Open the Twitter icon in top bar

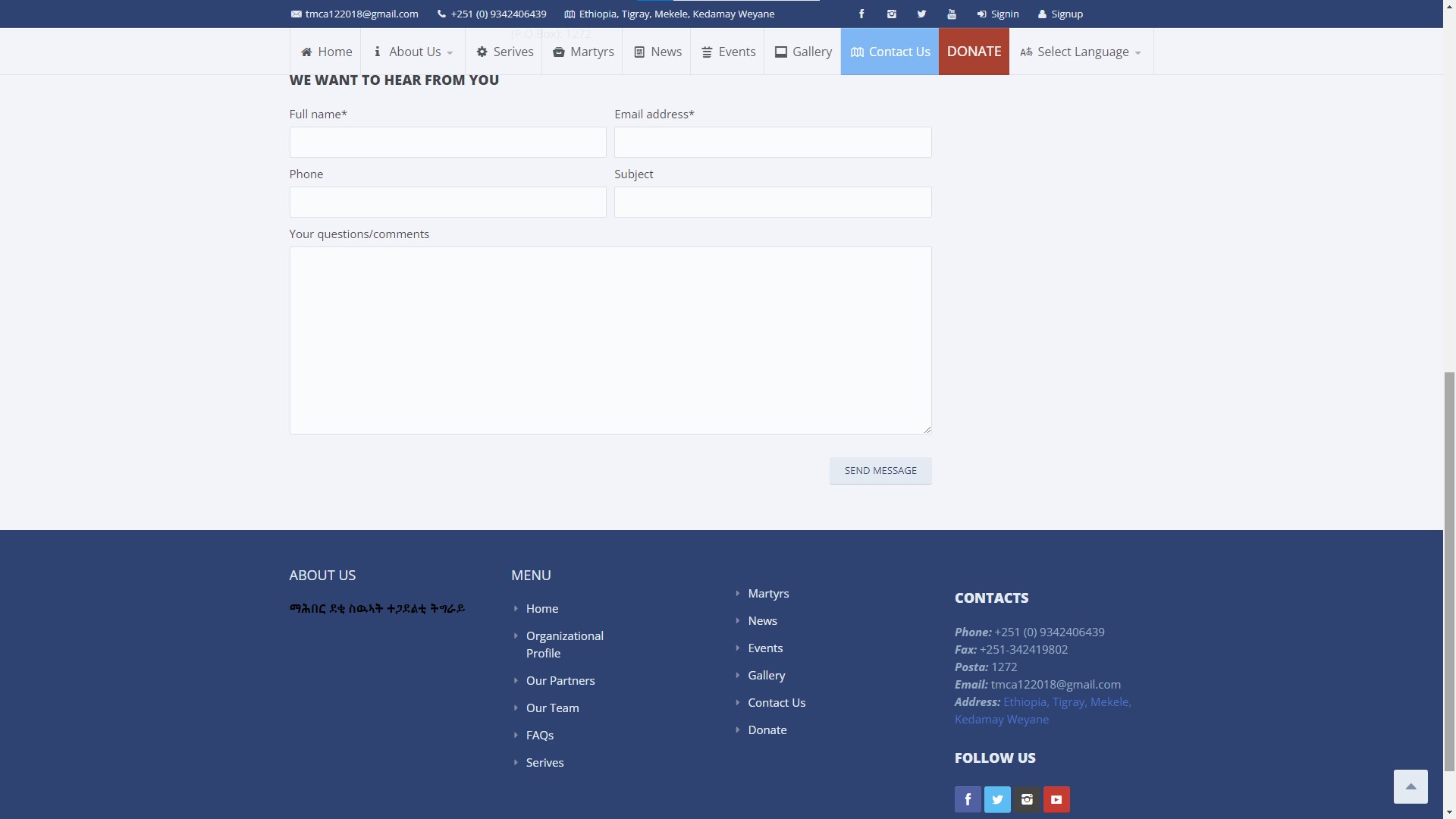coord(921,14)
